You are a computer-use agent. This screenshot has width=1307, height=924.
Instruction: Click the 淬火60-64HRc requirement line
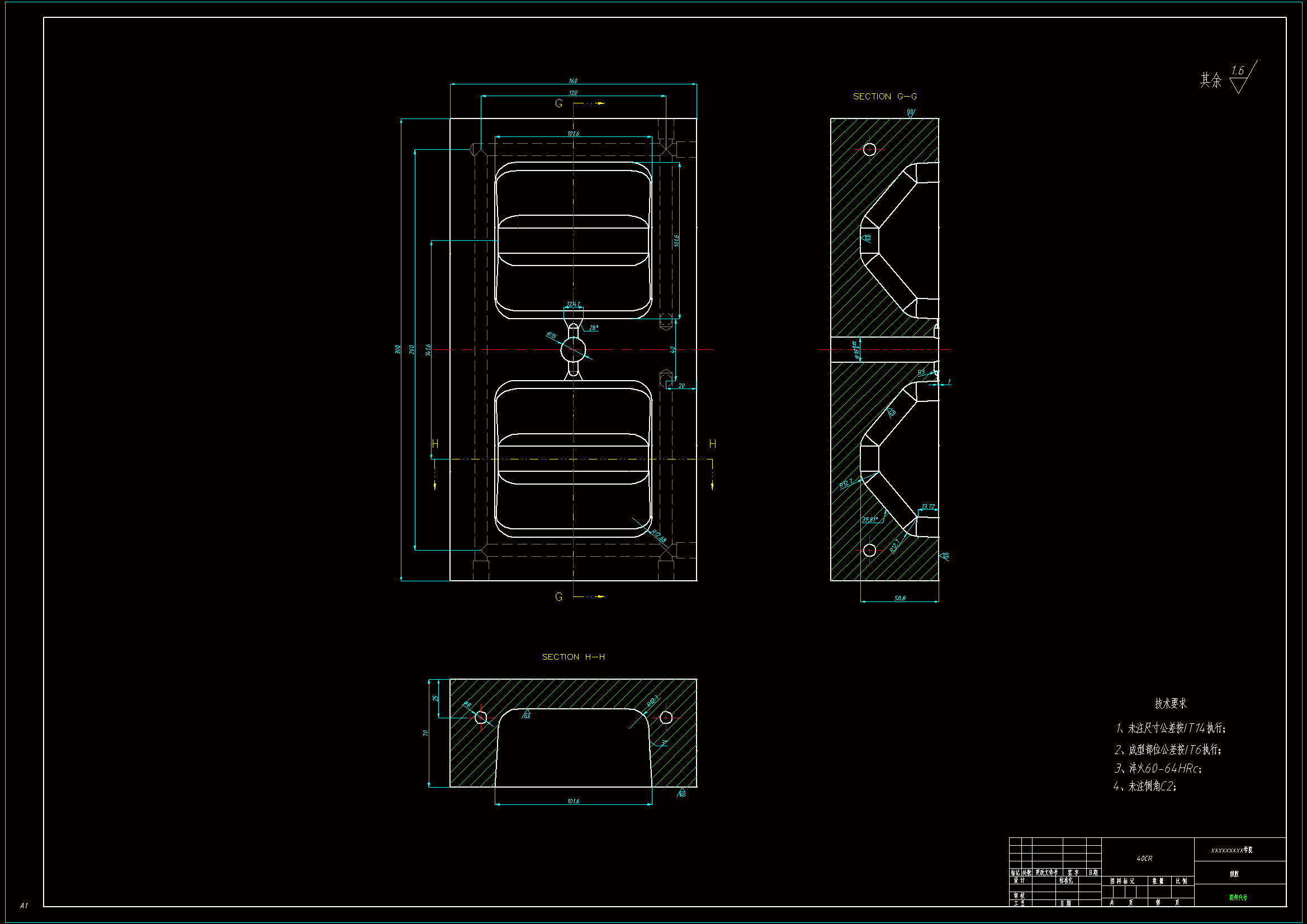tap(1158, 769)
